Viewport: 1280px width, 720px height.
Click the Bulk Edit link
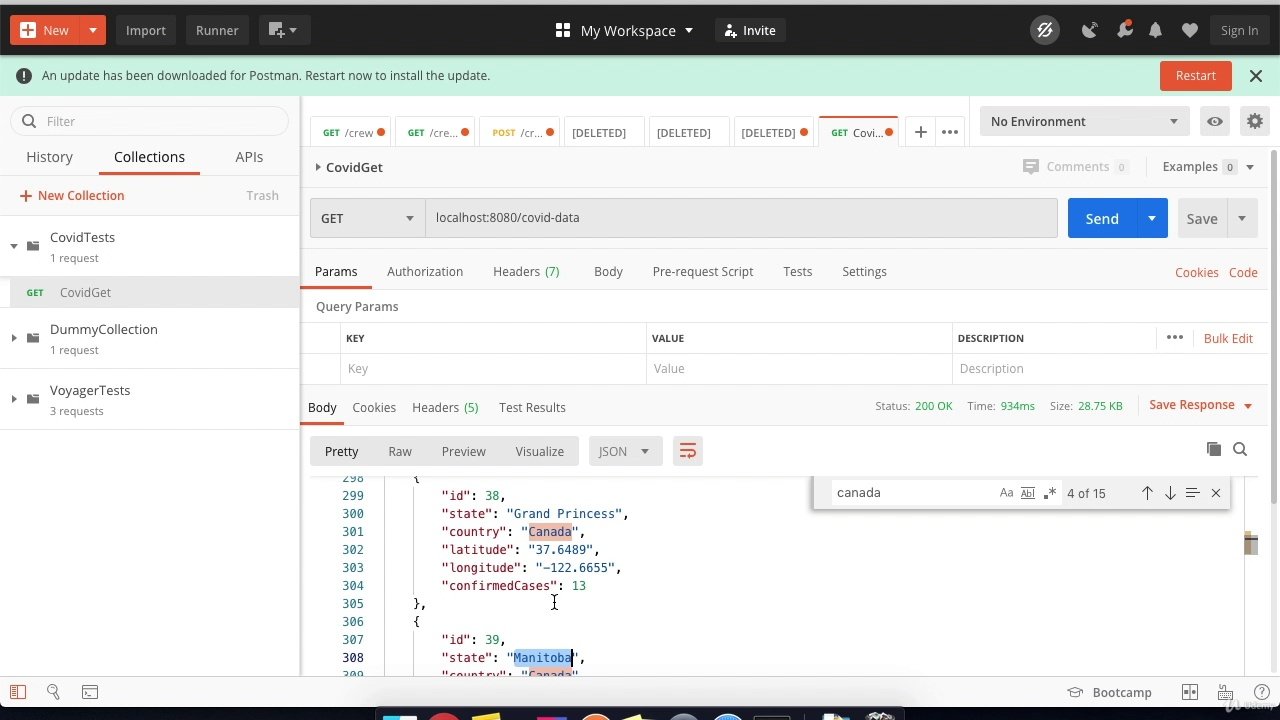click(x=1228, y=338)
